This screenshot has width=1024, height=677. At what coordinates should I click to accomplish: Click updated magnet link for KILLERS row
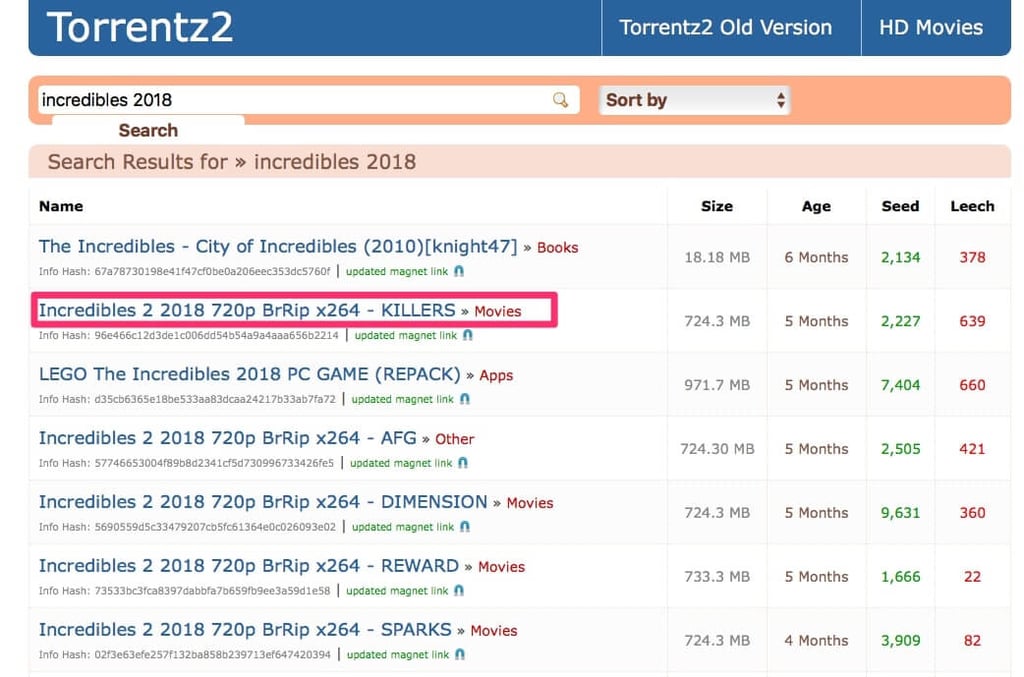(406, 335)
